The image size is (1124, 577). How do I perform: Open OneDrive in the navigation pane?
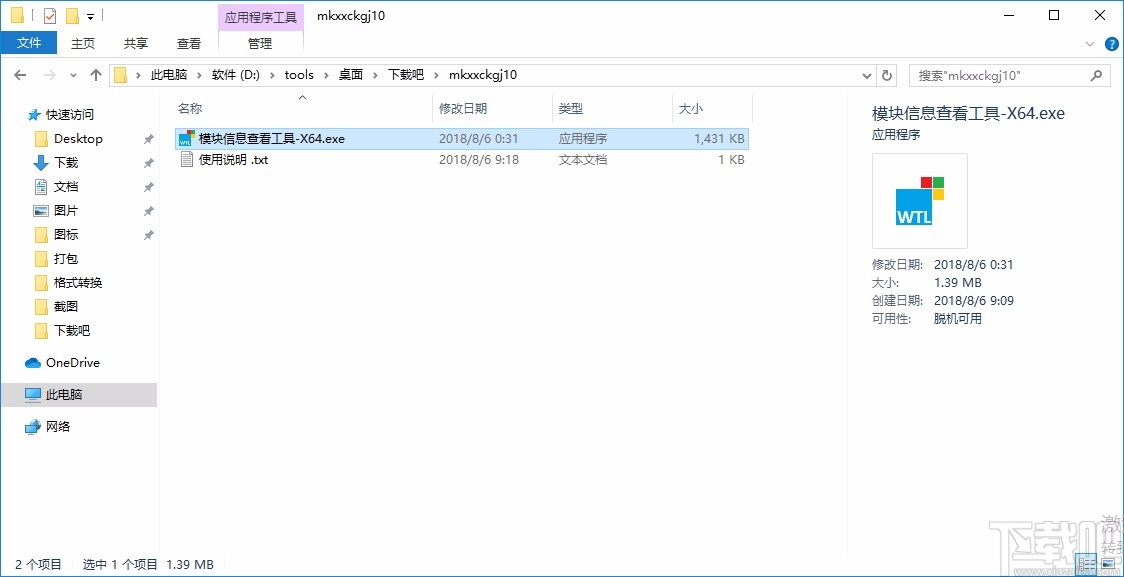pos(72,363)
